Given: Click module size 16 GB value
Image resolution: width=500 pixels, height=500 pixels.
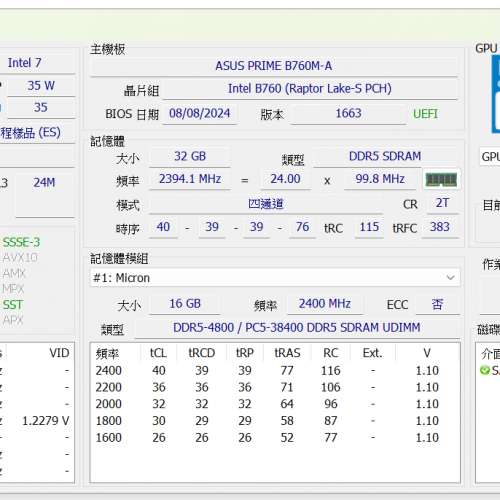Looking at the screenshot, I should [185, 304].
